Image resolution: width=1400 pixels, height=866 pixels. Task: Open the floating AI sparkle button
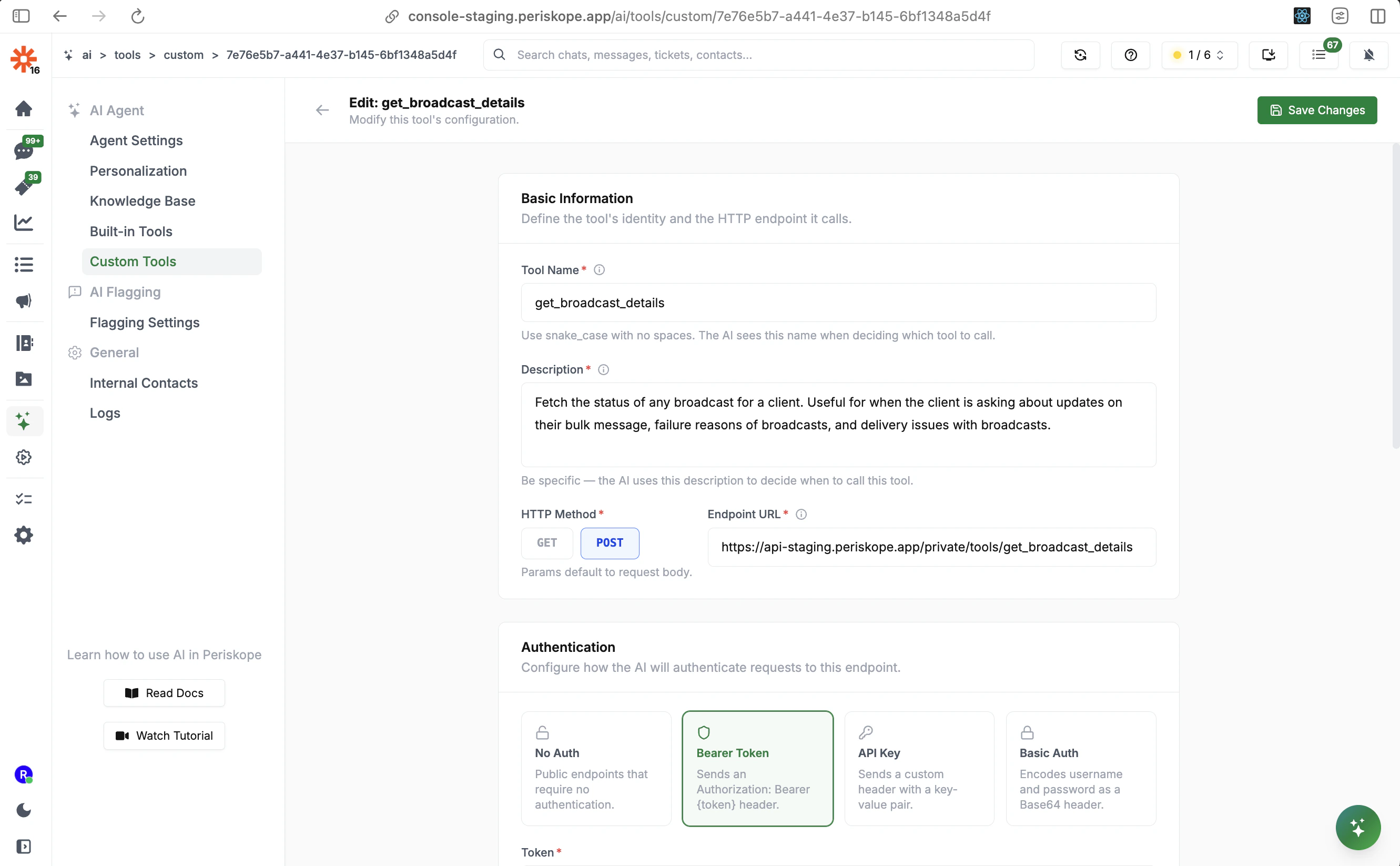pos(1357,827)
